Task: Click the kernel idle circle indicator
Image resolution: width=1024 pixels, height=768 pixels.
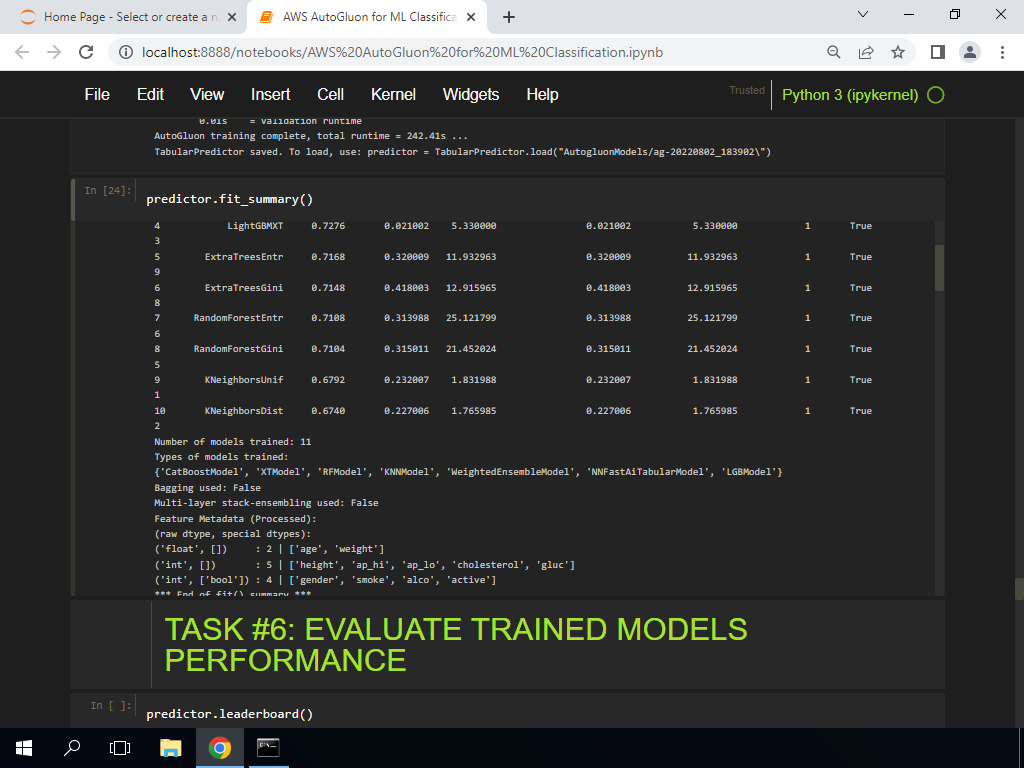Action: click(936, 95)
